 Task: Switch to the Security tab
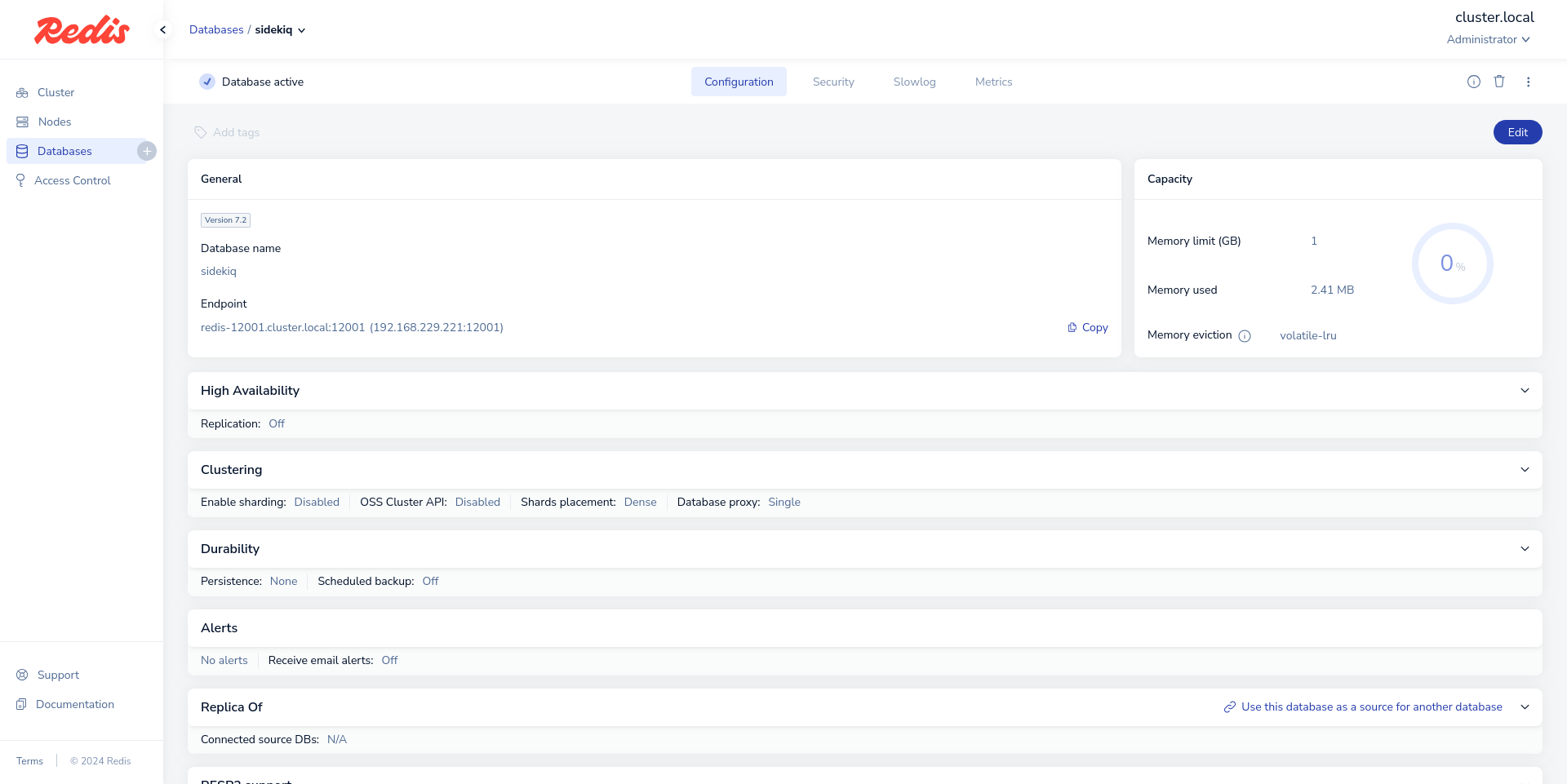click(x=833, y=82)
